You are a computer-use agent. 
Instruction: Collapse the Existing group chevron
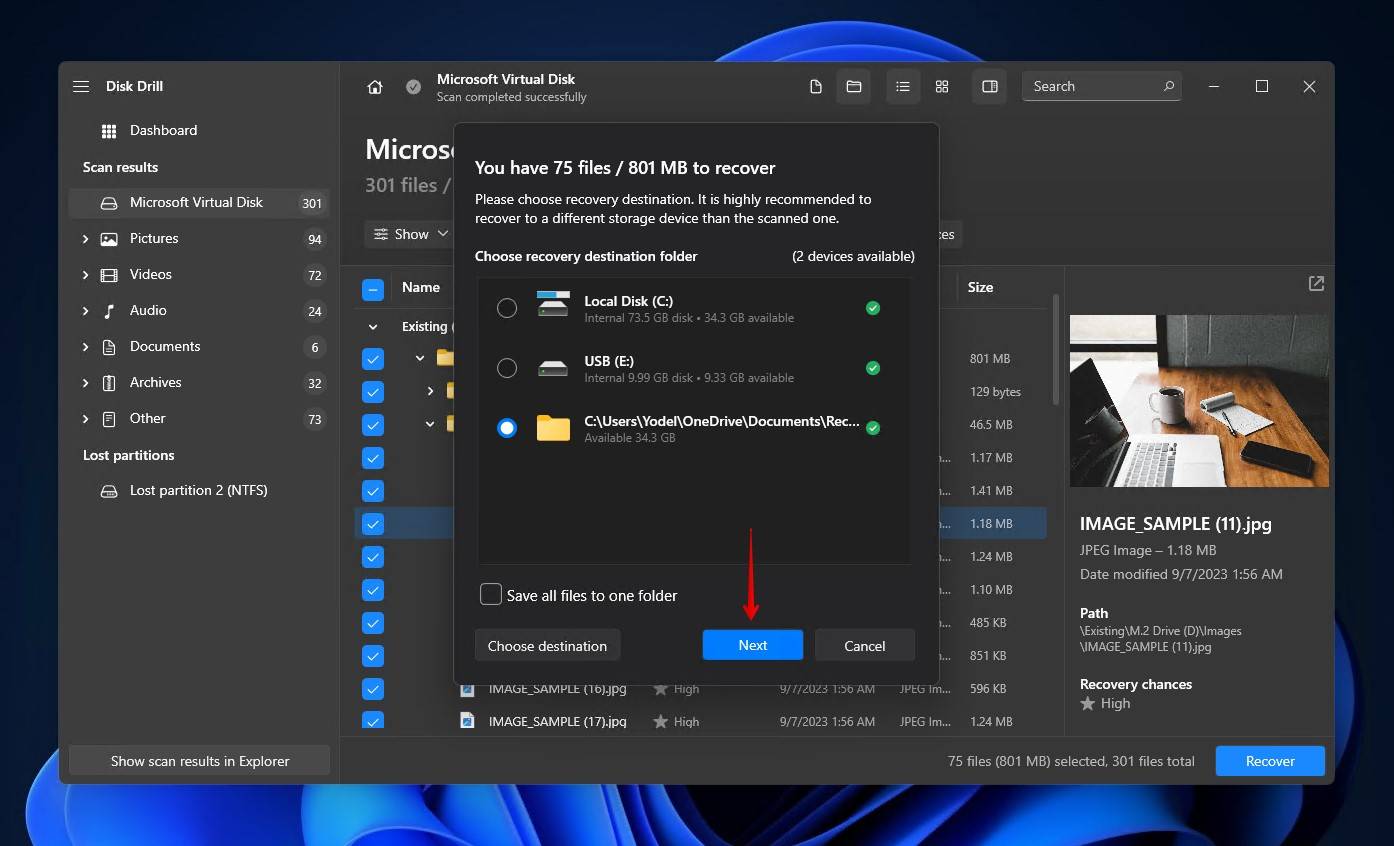tap(373, 327)
